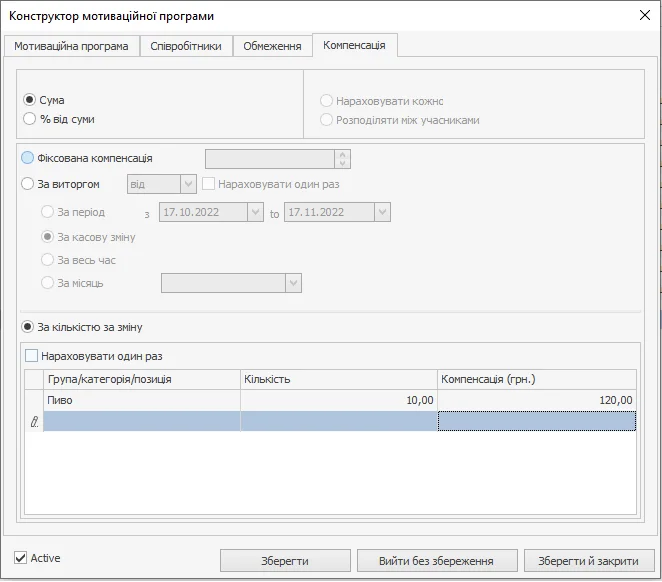Open the 'від' dropdown next to За виторгом
This screenshot has height=582, width=662.
[x=188, y=184]
